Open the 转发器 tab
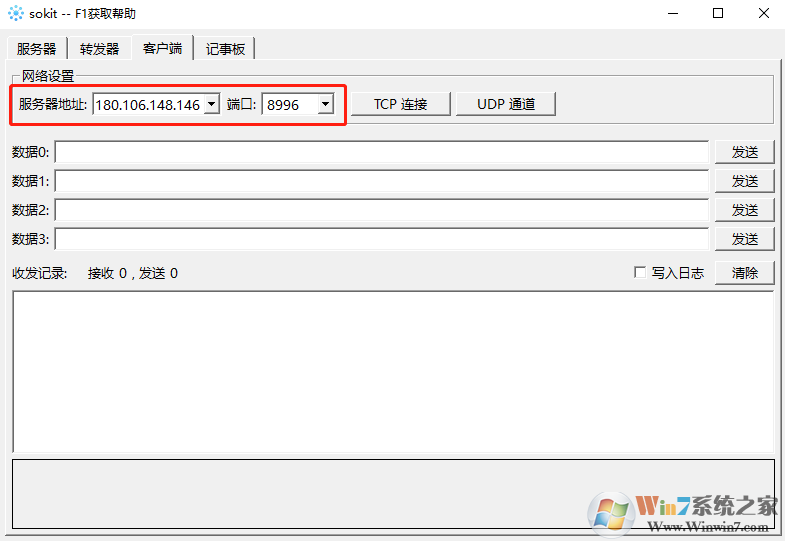The height and width of the screenshot is (541, 785). click(99, 49)
